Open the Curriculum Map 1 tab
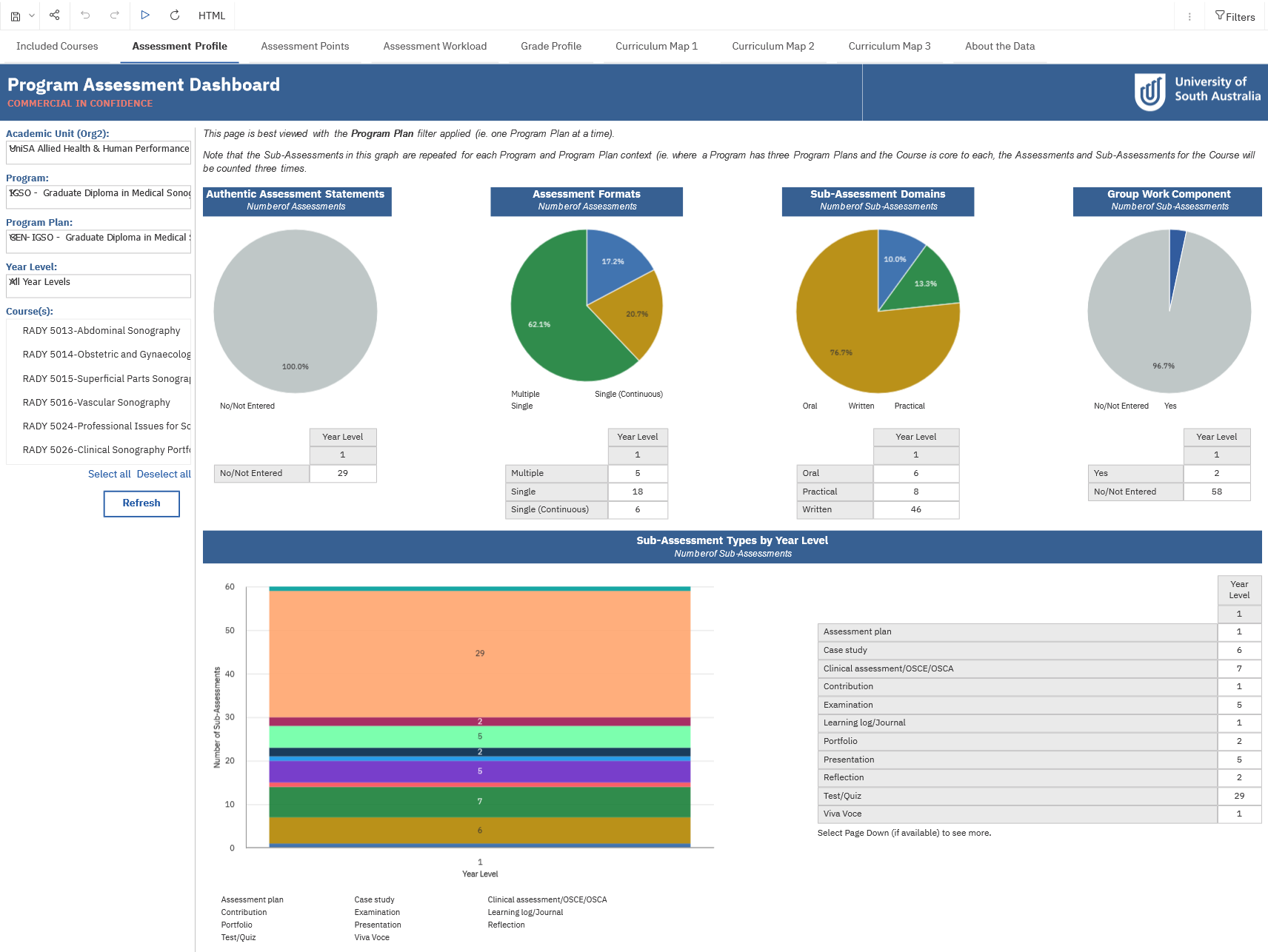 [x=656, y=46]
